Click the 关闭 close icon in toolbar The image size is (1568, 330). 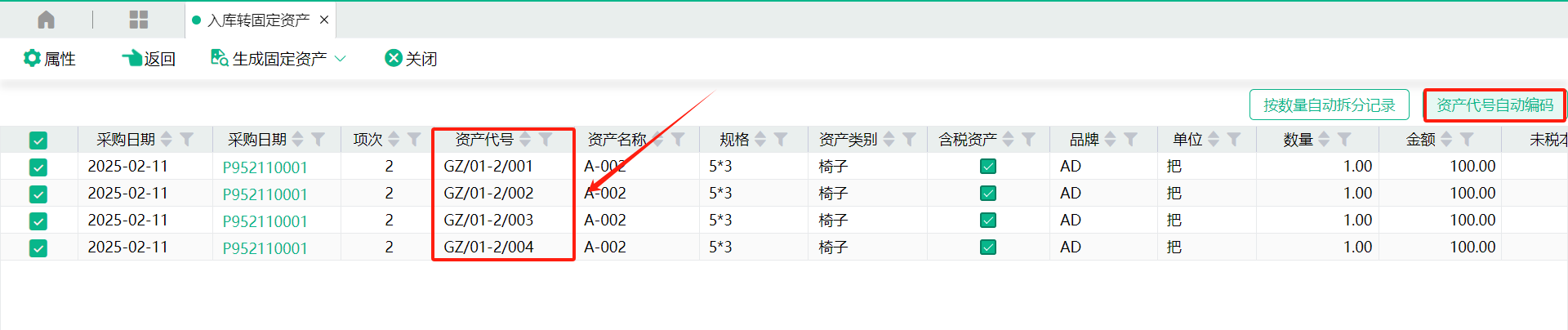pyautogui.click(x=394, y=58)
